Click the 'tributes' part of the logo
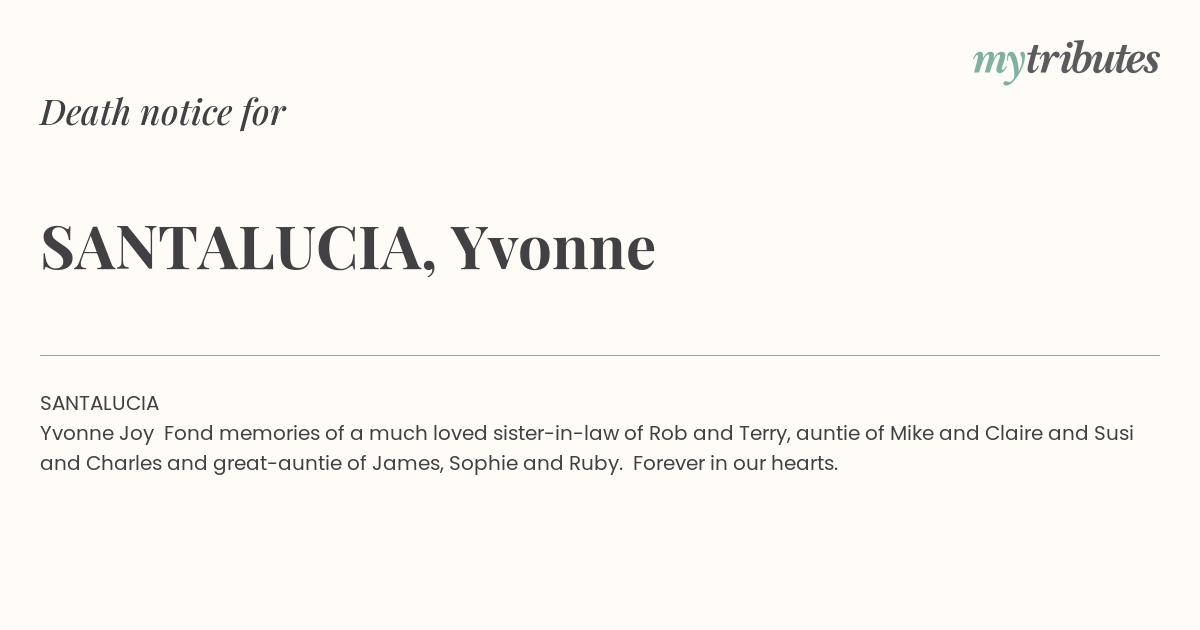This screenshot has width=1200, height=630. coord(1092,59)
